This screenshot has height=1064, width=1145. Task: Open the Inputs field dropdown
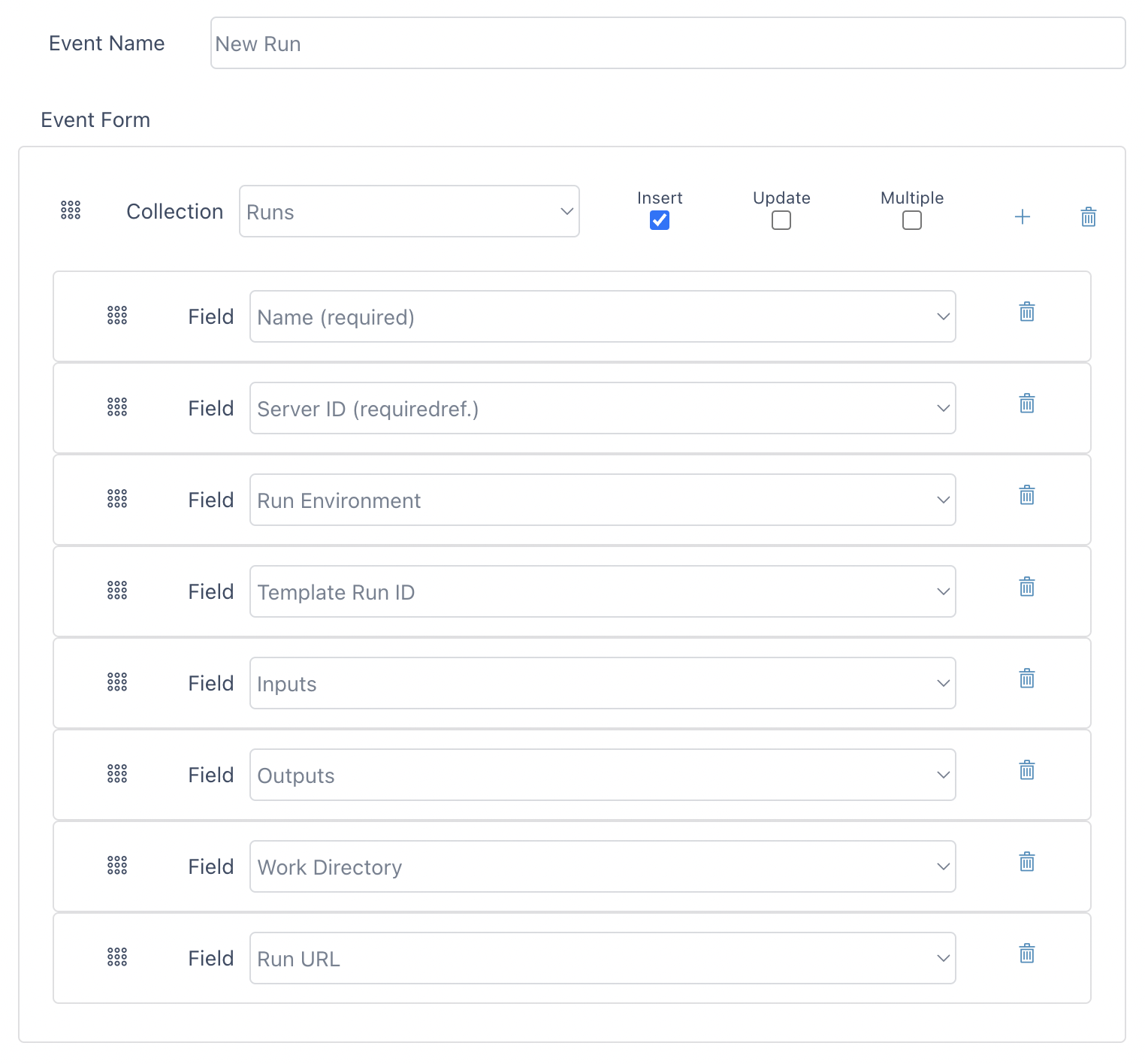603,683
